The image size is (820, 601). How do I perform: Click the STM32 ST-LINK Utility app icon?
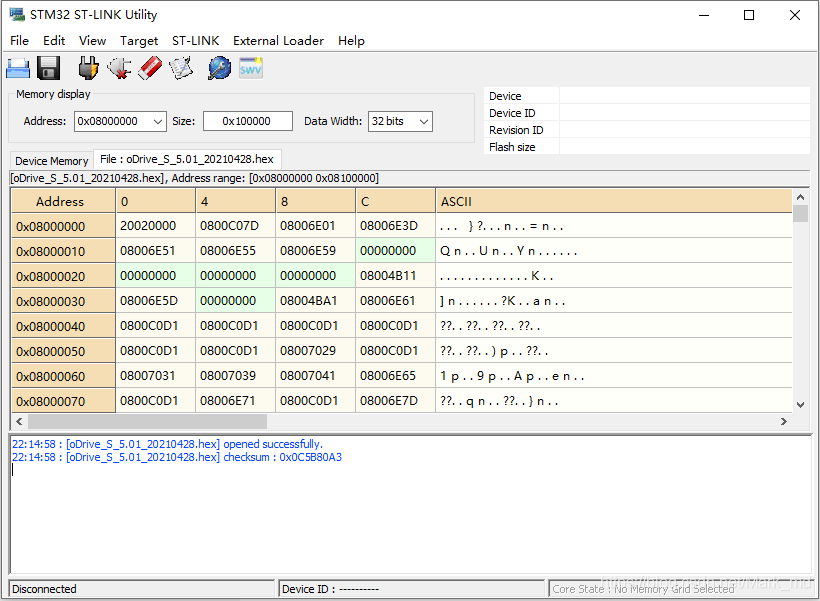click(17, 15)
